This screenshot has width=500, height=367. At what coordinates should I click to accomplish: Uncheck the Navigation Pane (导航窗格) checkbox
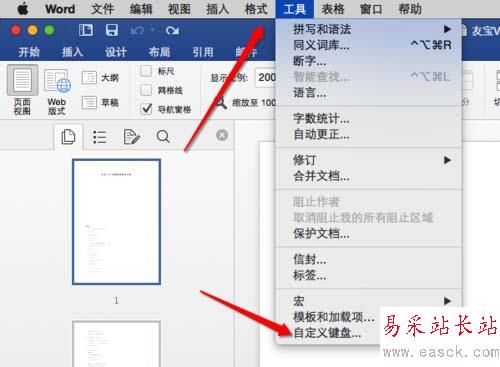pos(146,109)
